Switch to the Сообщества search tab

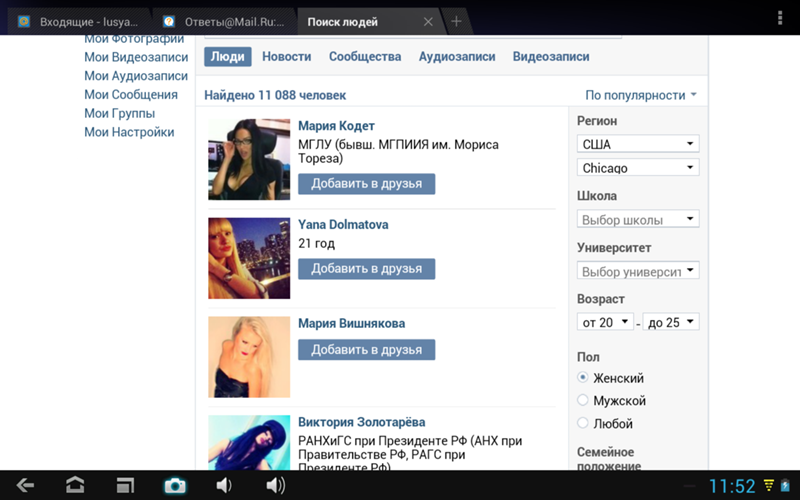(365, 57)
